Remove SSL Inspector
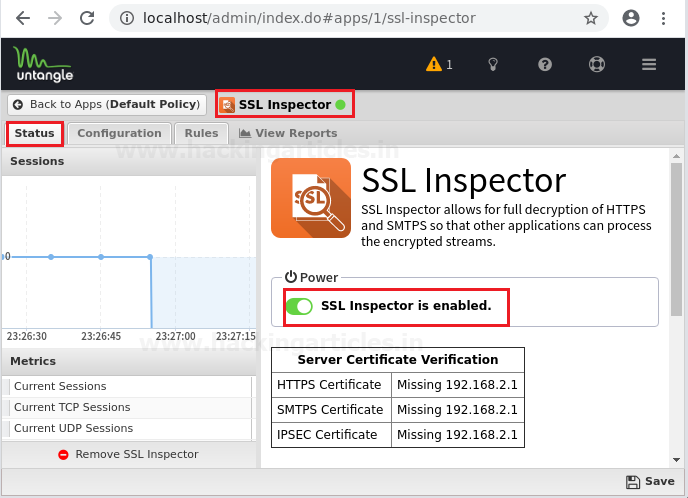The image size is (688, 498). [x=128, y=455]
